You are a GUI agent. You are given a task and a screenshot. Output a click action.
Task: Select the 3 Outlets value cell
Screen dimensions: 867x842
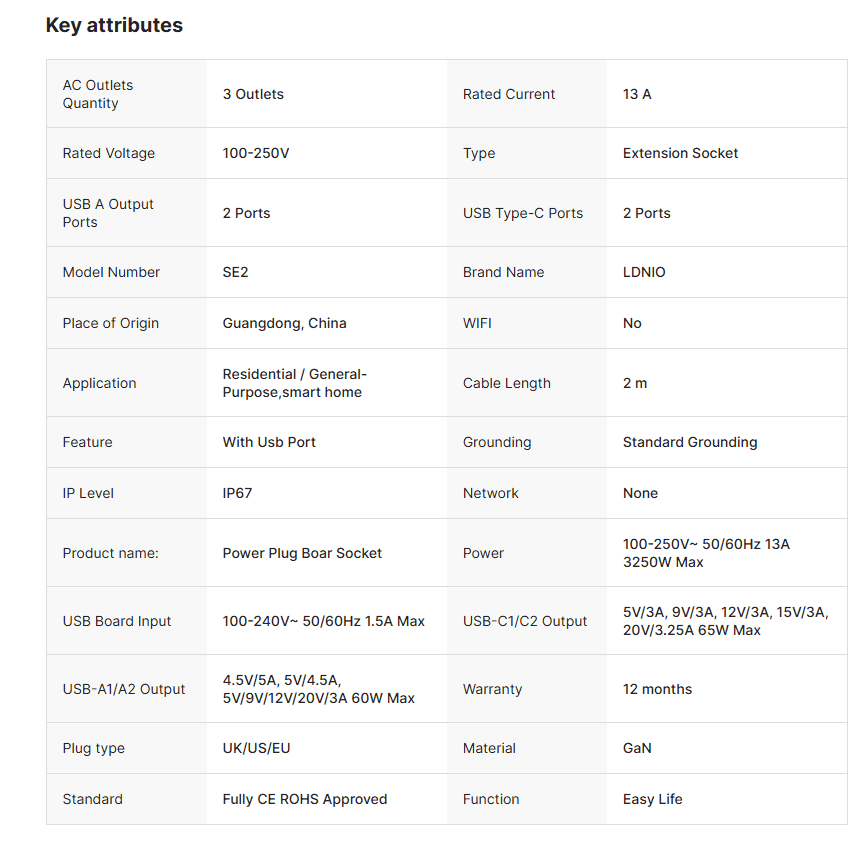(x=253, y=94)
